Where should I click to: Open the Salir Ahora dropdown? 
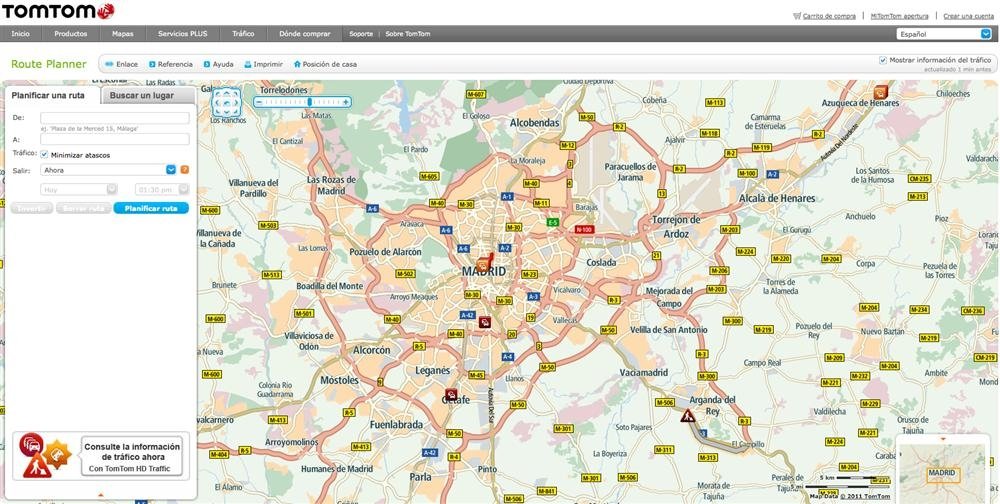108,170
